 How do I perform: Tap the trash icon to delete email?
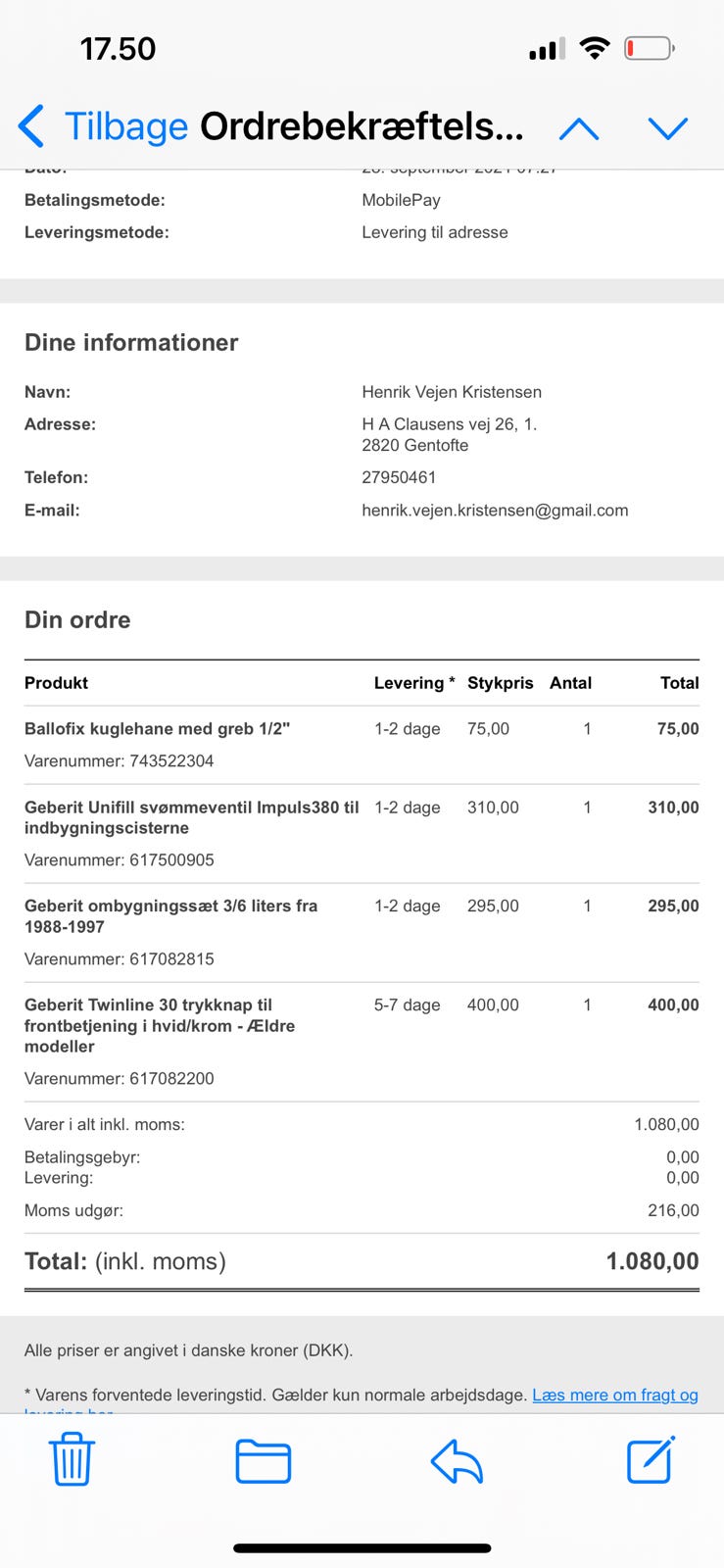72,1460
